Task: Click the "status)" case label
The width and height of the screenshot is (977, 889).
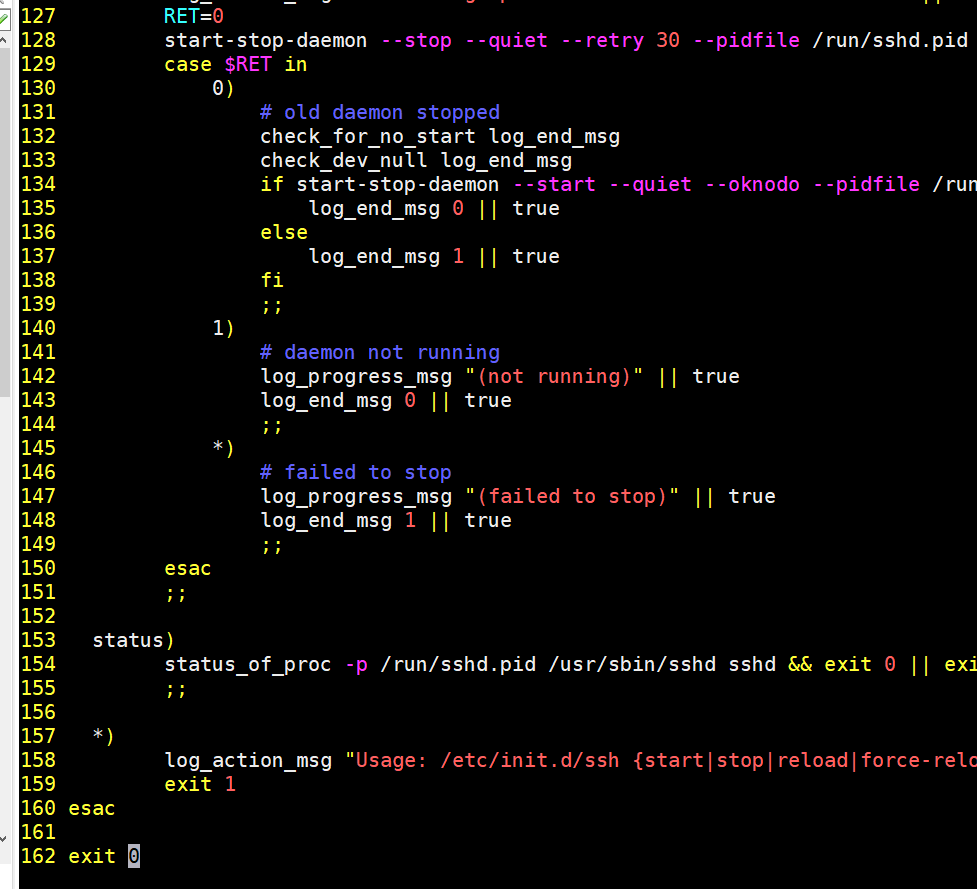Action: (131, 640)
